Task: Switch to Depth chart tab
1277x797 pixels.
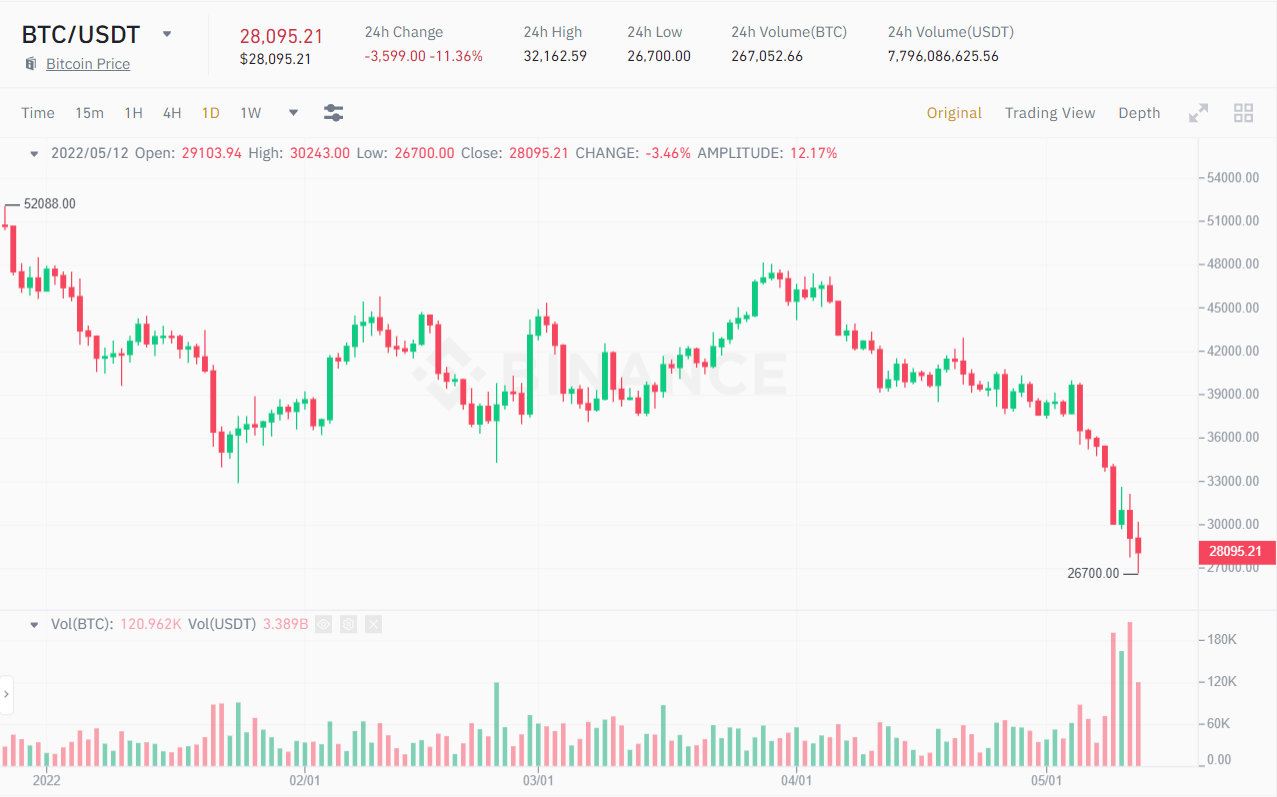Action: (x=1139, y=113)
